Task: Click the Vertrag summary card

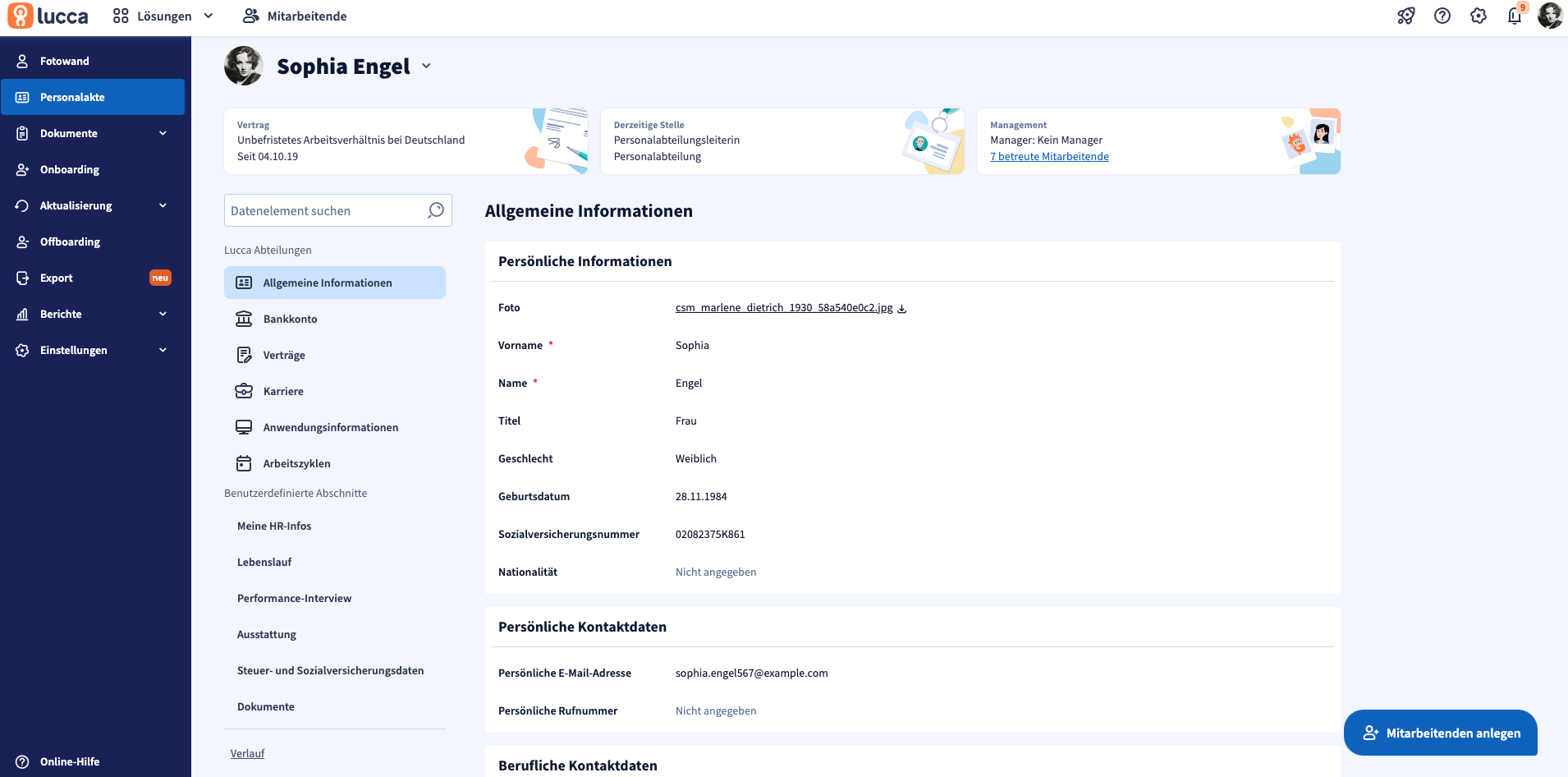Action: [406, 141]
